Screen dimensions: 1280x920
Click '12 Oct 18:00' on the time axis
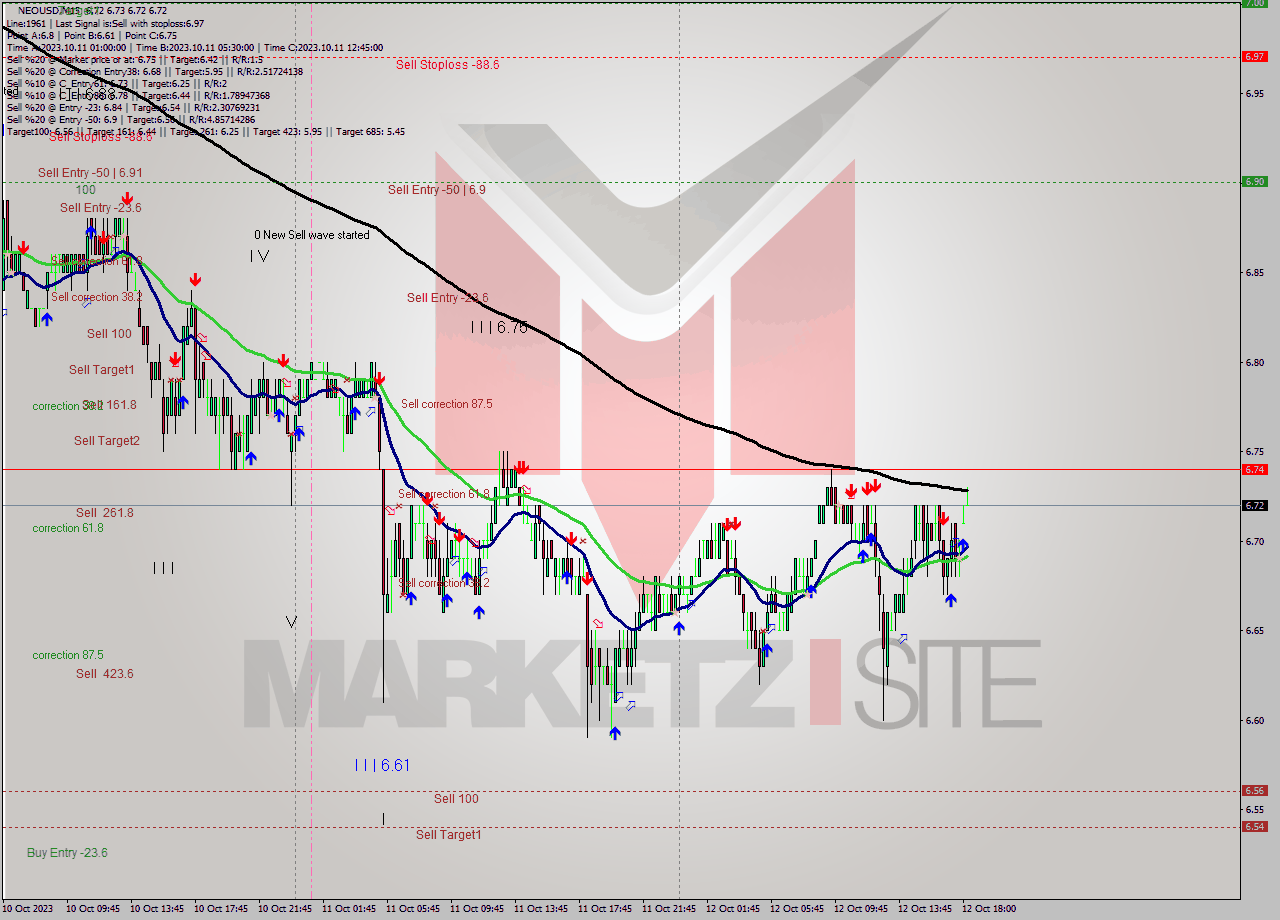tap(989, 909)
